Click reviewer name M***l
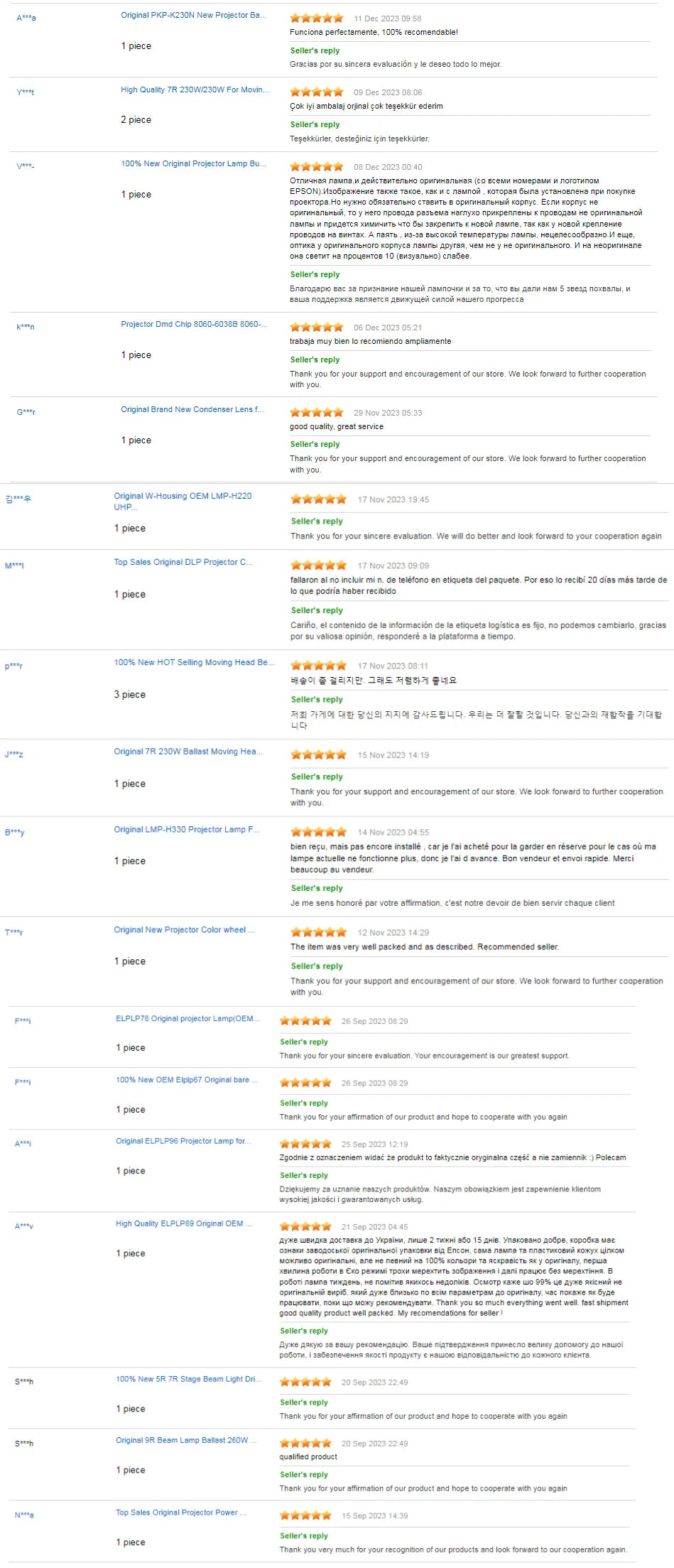This screenshot has width=674, height=1568. click(x=14, y=566)
